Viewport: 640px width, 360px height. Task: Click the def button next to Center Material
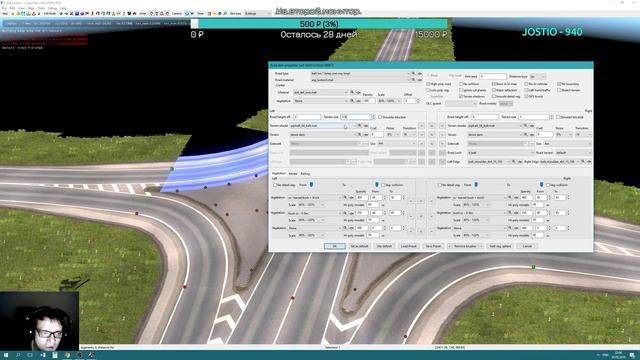click(358, 92)
